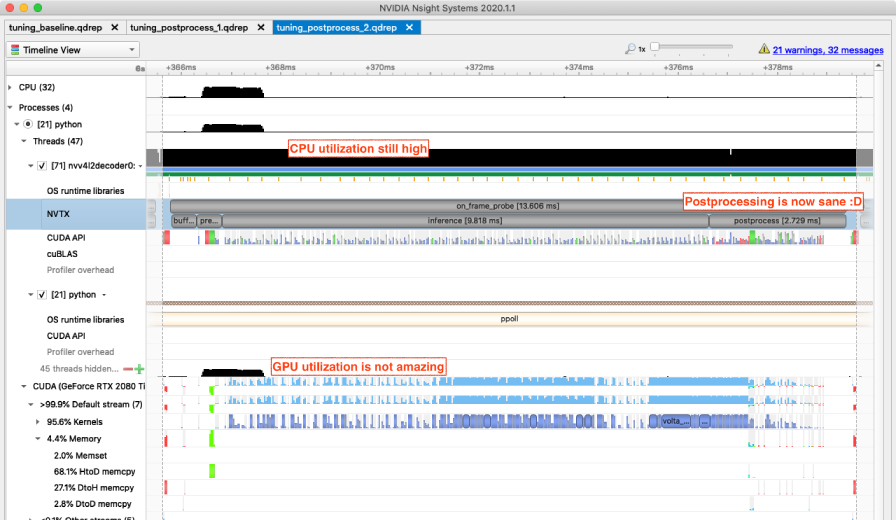The width and height of the screenshot is (896, 520).
Task: Collapse the [21] python process node
Action: coord(17,124)
